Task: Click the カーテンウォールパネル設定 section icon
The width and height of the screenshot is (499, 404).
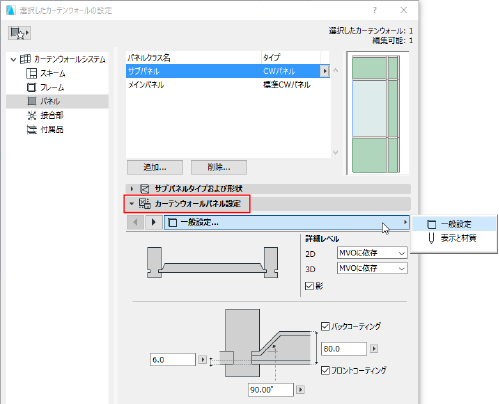Action: coord(145,203)
